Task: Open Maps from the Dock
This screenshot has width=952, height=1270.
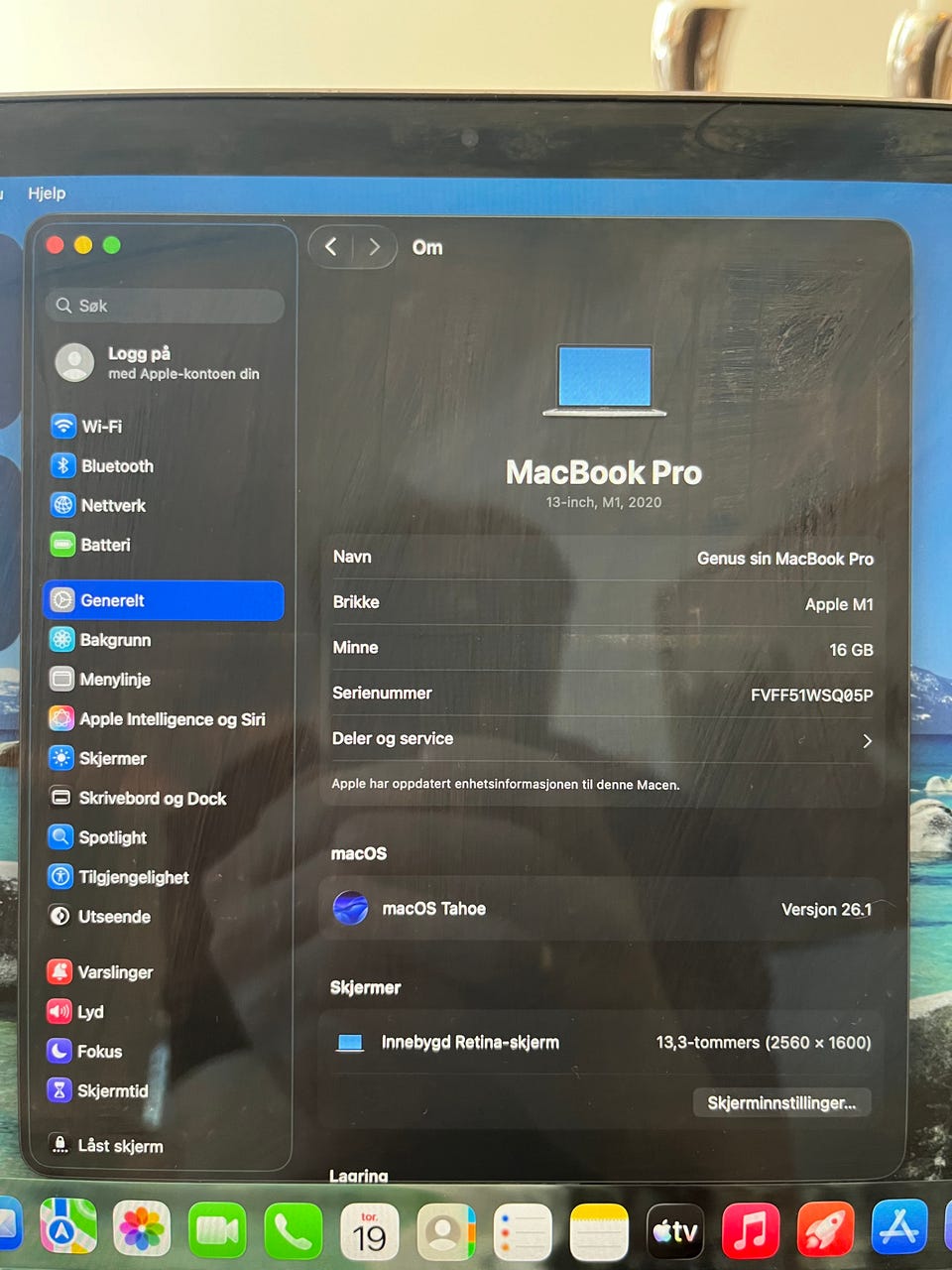Action: point(67,1228)
